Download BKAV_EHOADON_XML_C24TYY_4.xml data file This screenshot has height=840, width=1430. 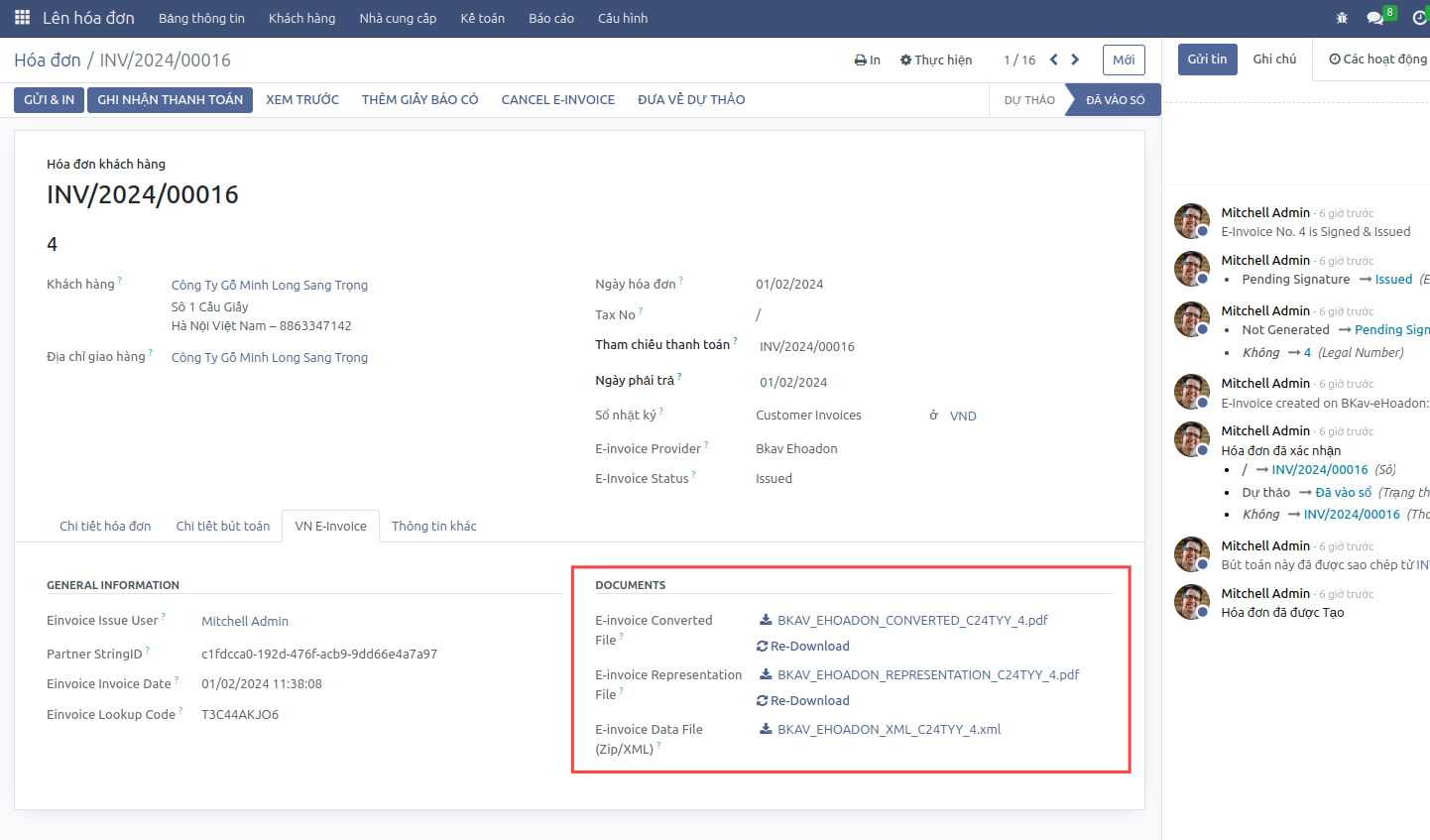[888, 729]
